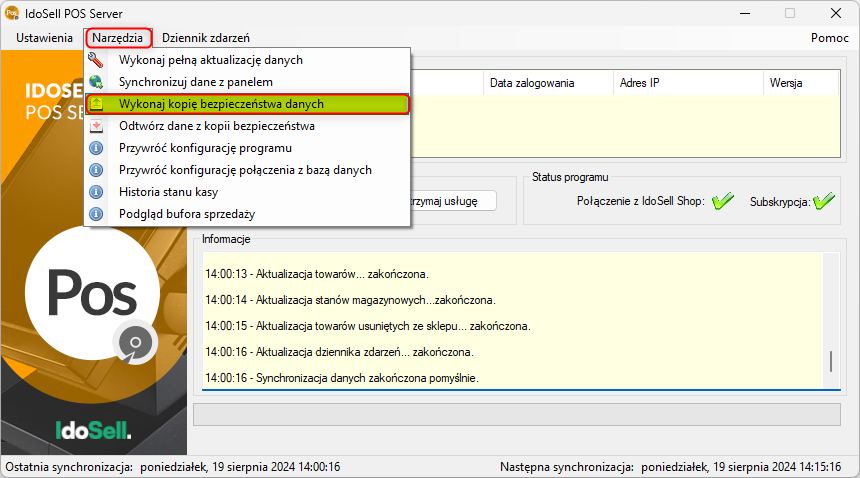Click the green checkmark next to Subskrypcja

coord(824,201)
